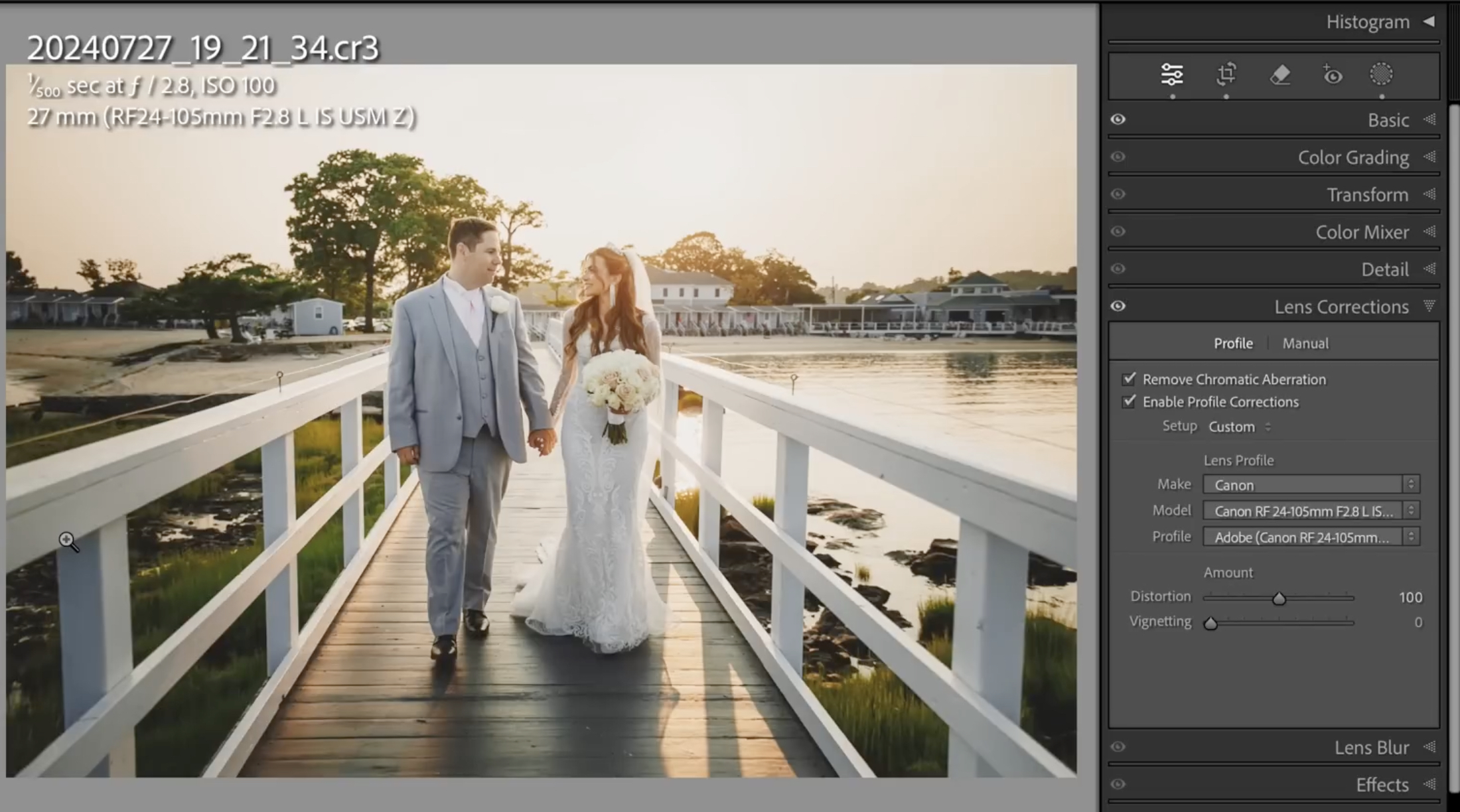Open the lens Model dropdown

[x=1311, y=511]
